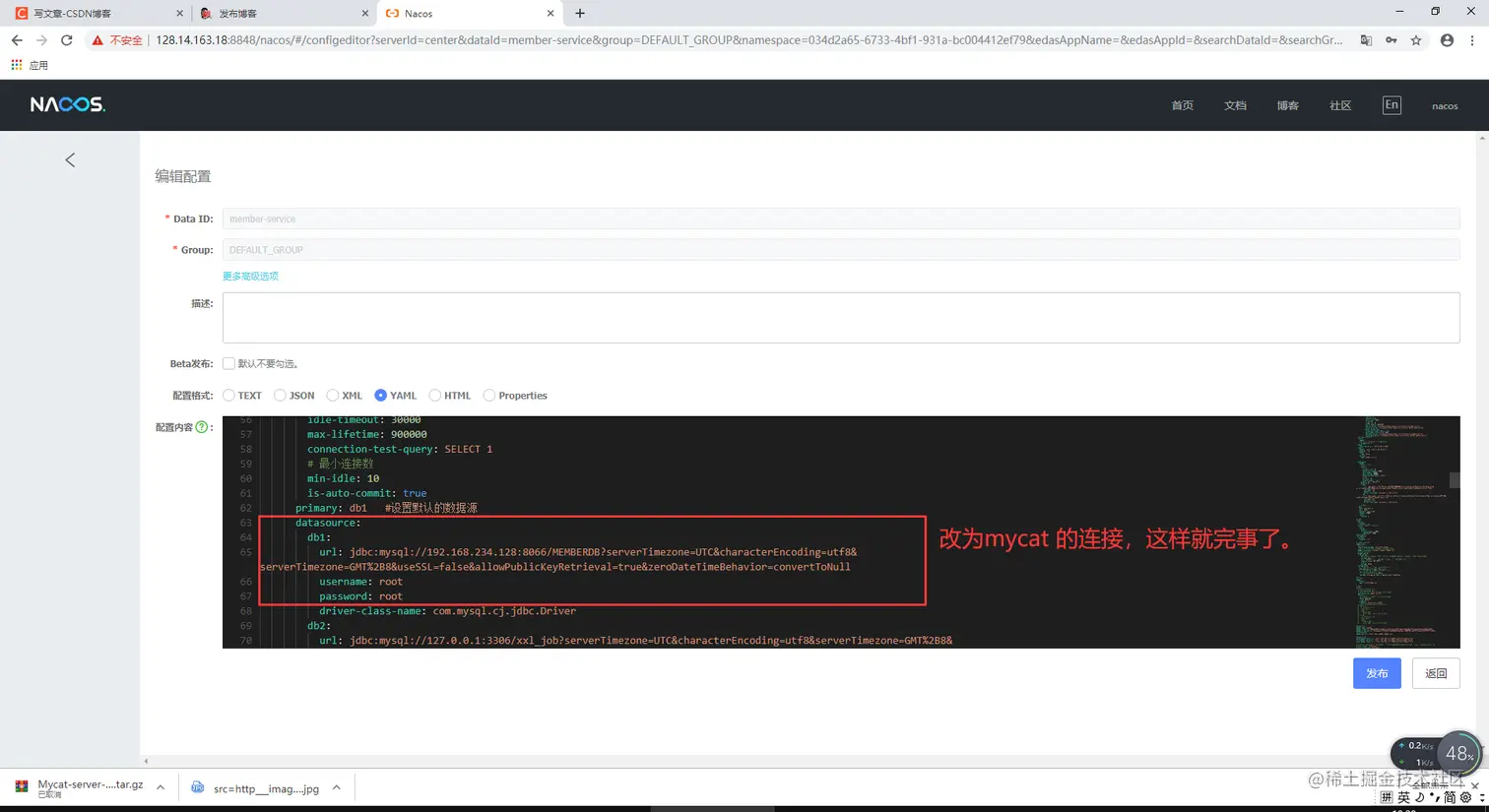1489x812 pixels.
Task: Open the Mycat-server tar.gz download item
Action: [x=80, y=787]
